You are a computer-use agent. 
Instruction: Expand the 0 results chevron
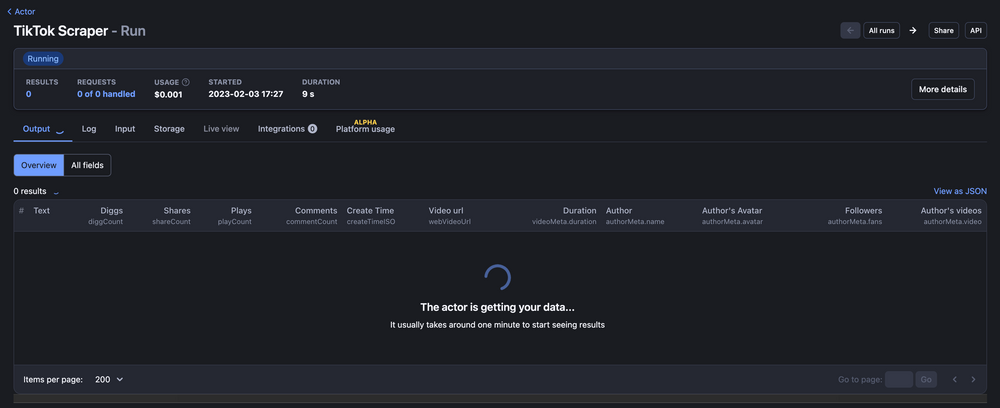pyautogui.click(x=56, y=191)
